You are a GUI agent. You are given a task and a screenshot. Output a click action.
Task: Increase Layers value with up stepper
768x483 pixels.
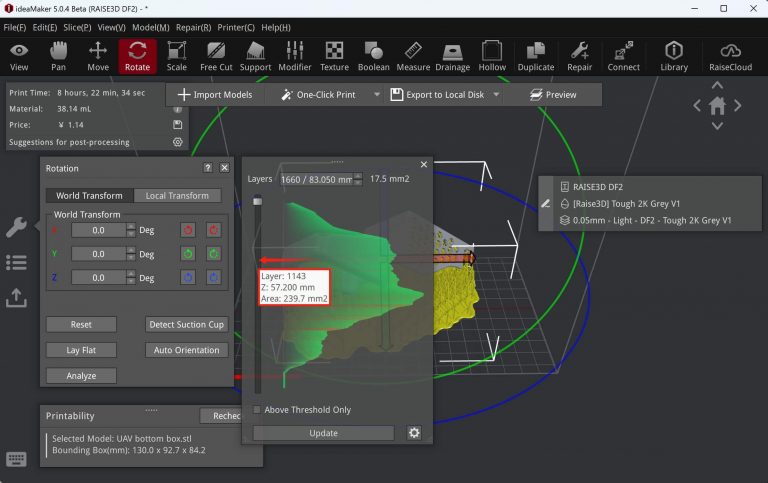tap(358, 176)
